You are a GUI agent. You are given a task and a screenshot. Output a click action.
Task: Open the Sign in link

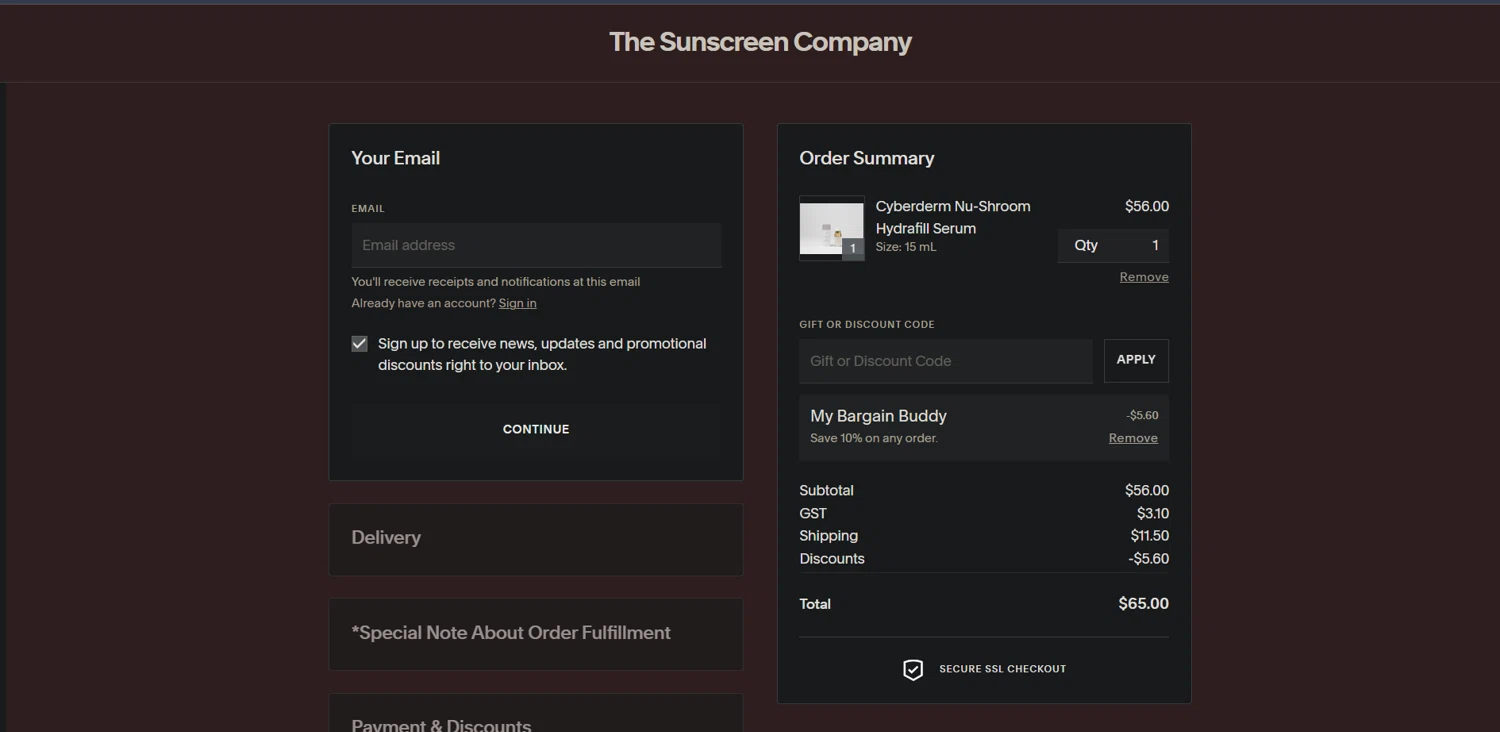518,303
